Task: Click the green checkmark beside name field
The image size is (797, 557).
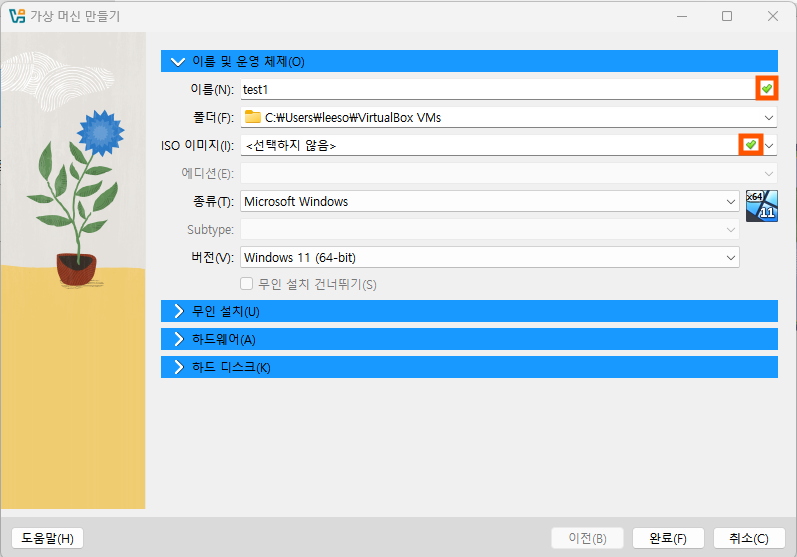Action: pos(767,89)
